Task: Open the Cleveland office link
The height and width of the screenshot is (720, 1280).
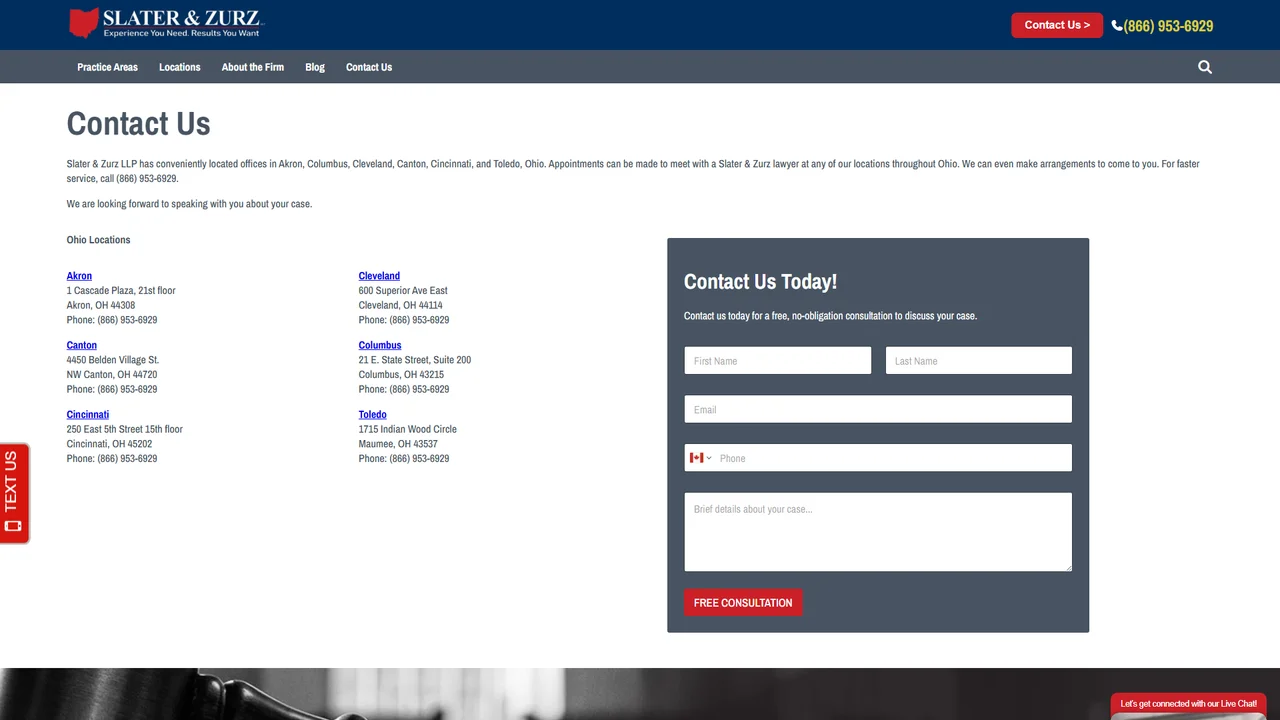Action: [x=379, y=276]
